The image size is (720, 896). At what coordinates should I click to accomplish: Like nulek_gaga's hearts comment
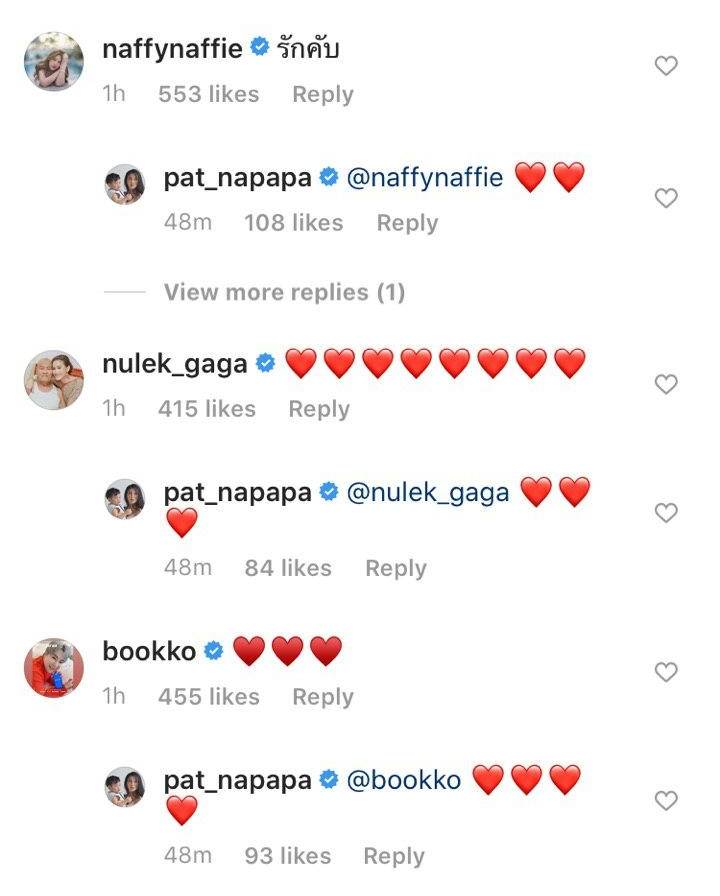[665, 384]
